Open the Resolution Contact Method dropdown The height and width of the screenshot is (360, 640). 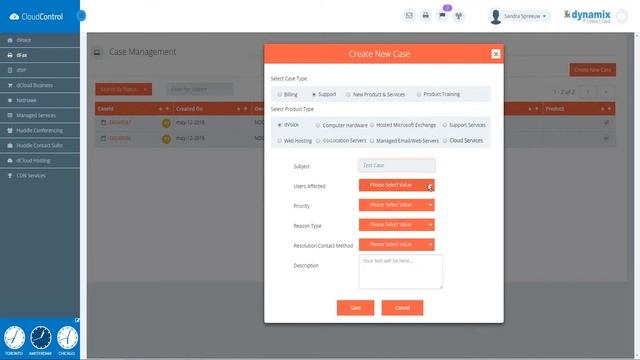pyautogui.click(x=396, y=244)
